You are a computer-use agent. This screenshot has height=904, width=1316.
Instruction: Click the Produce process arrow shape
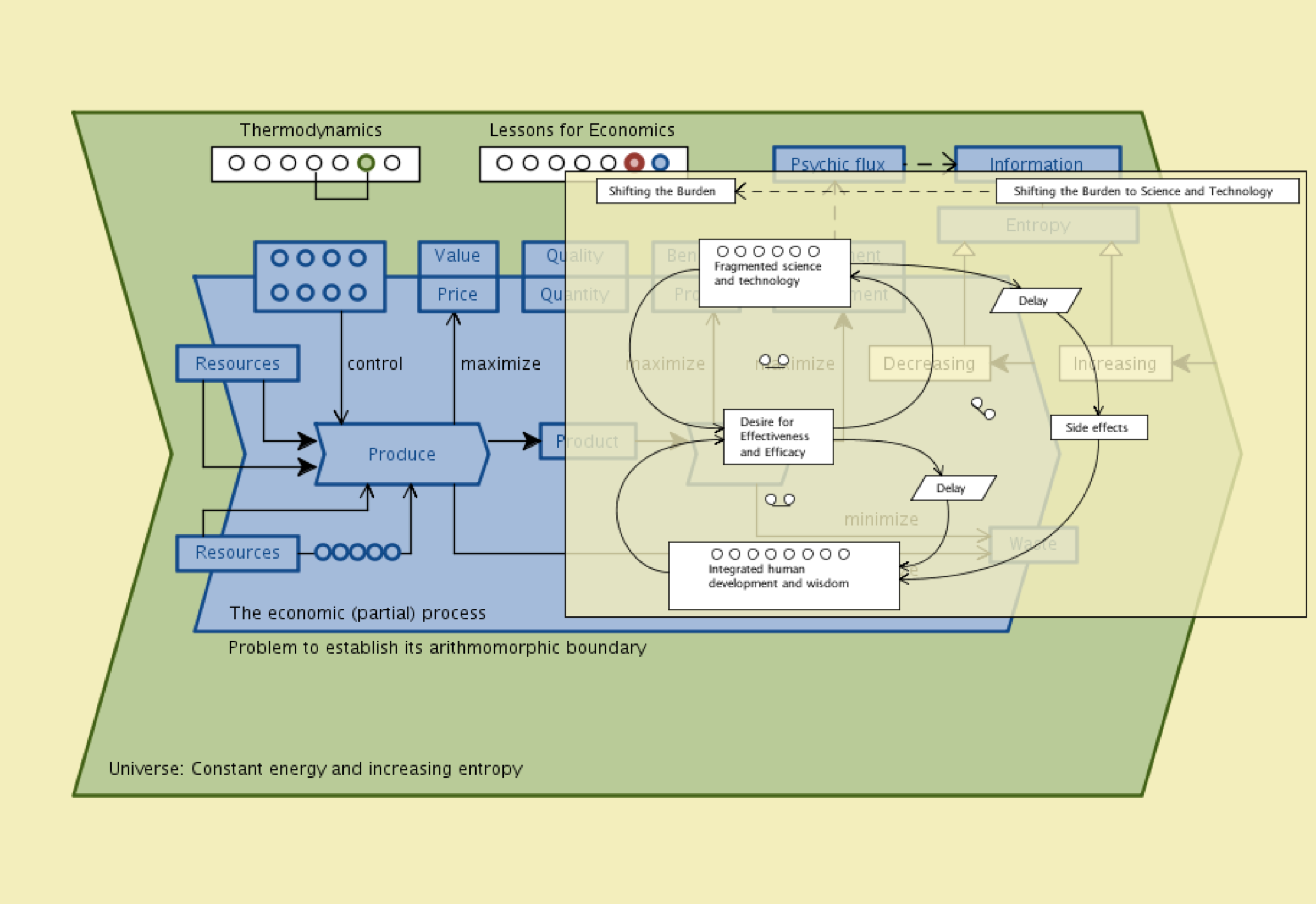(401, 454)
